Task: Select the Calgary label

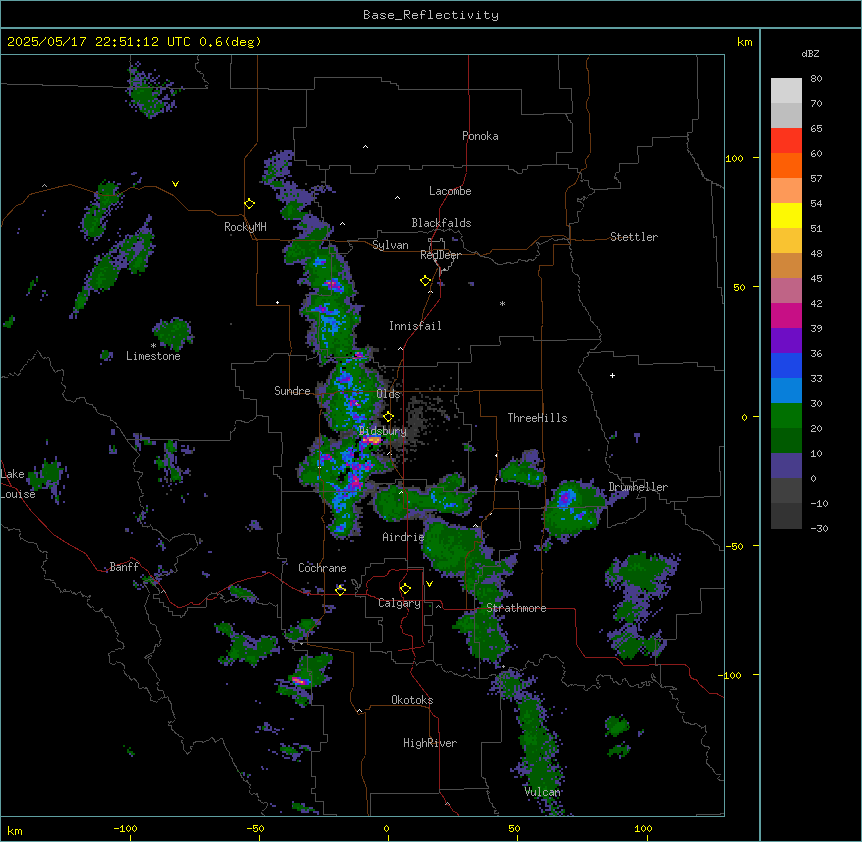Action: pos(399,603)
